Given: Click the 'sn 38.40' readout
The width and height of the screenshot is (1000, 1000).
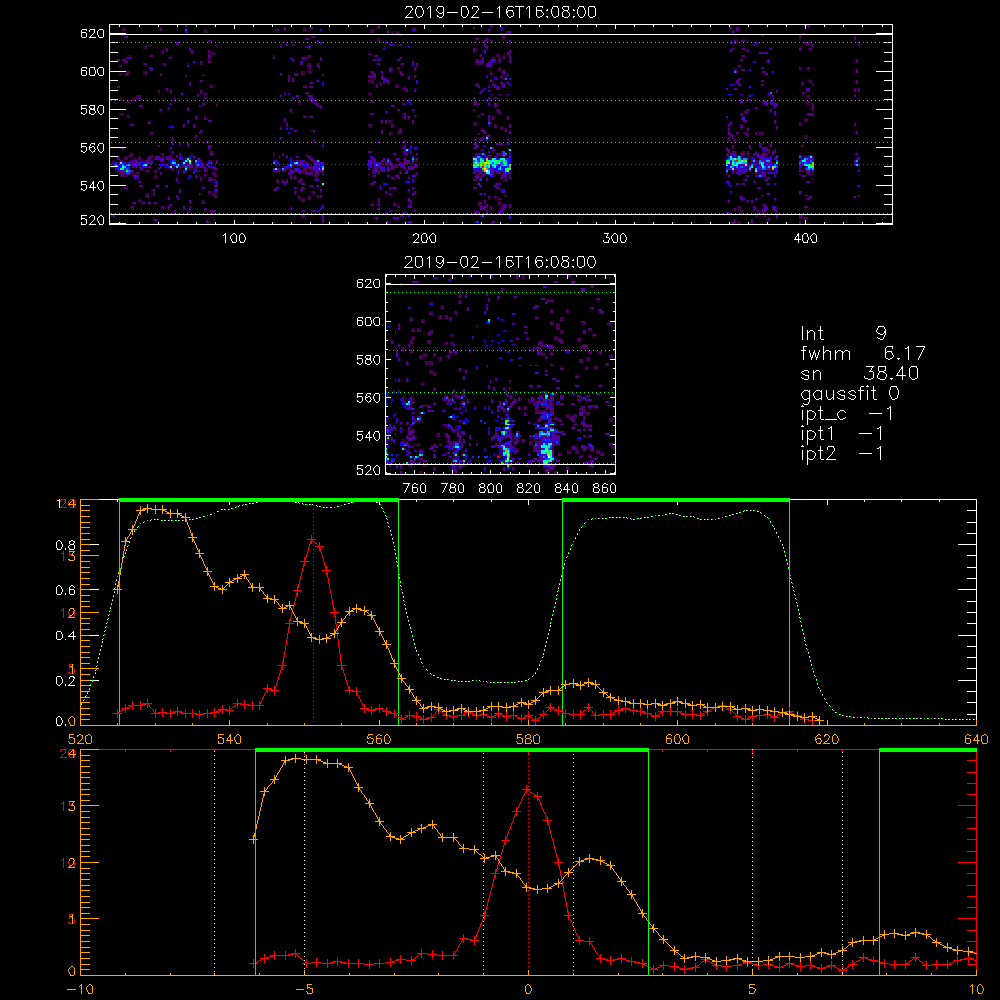Looking at the screenshot, I should click(x=860, y=373).
